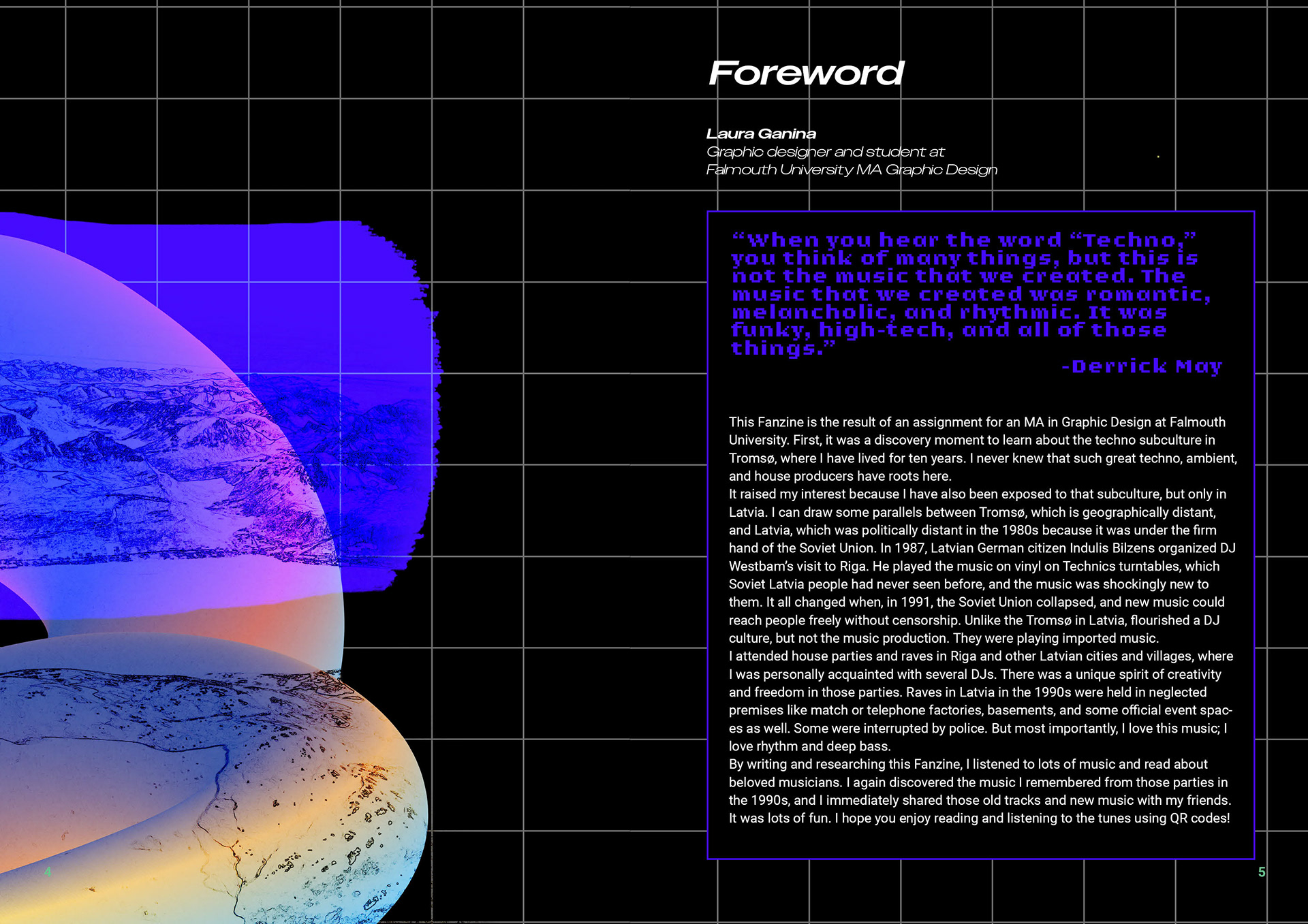Viewport: 1308px width, 924px height.
Task: Click the small yellow dot right of subtitle
Action: [1158, 157]
